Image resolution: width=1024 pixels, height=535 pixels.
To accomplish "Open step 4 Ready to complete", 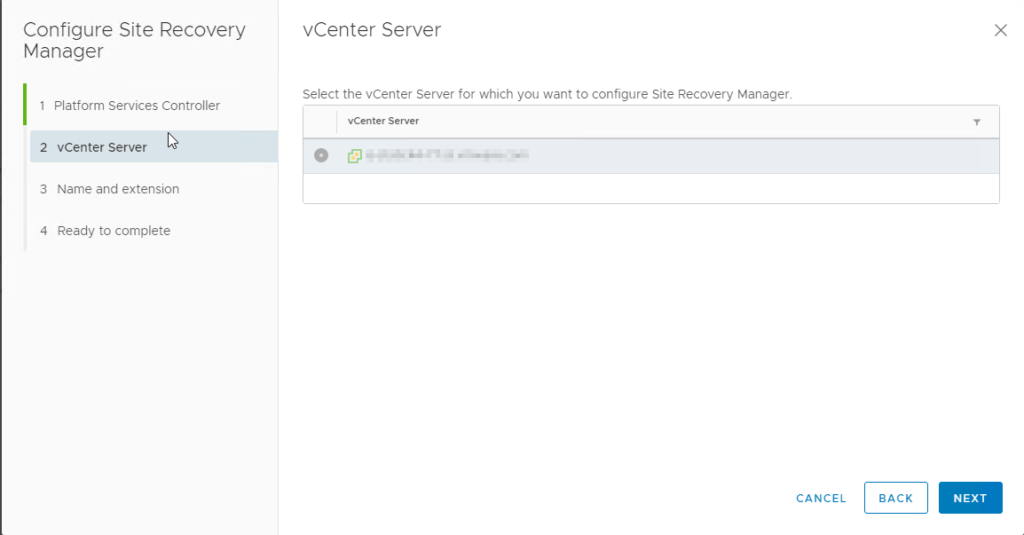I will coord(113,231).
